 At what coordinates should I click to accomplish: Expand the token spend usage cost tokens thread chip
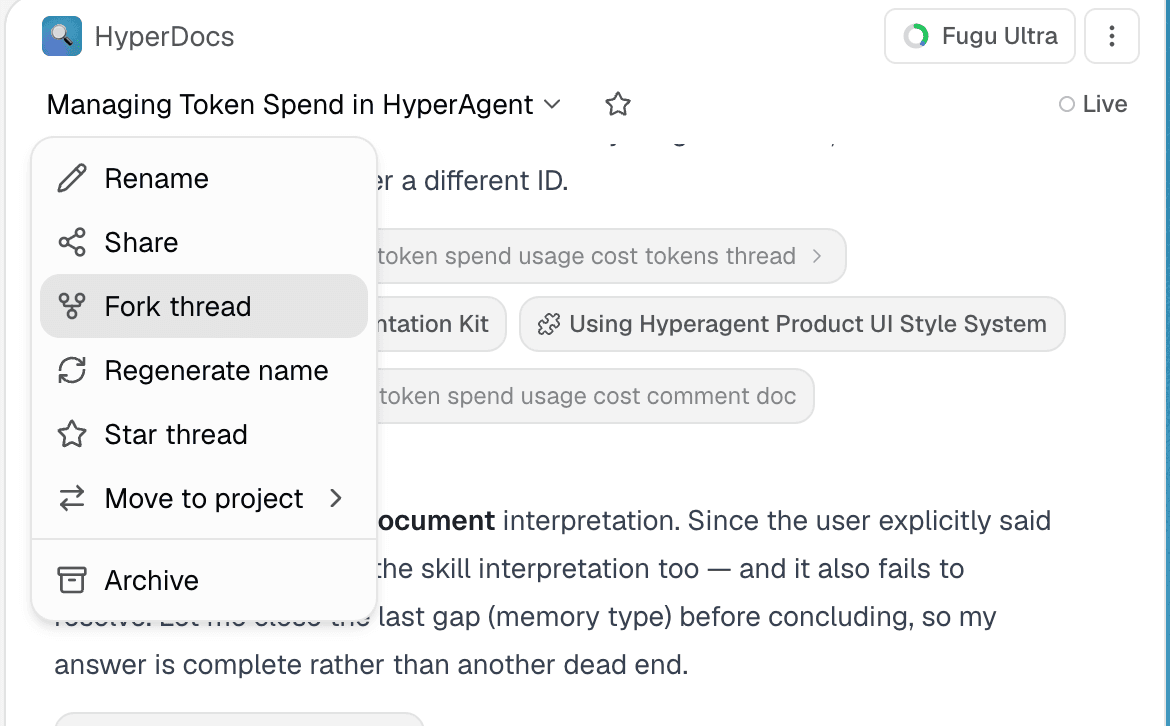point(610,256)
